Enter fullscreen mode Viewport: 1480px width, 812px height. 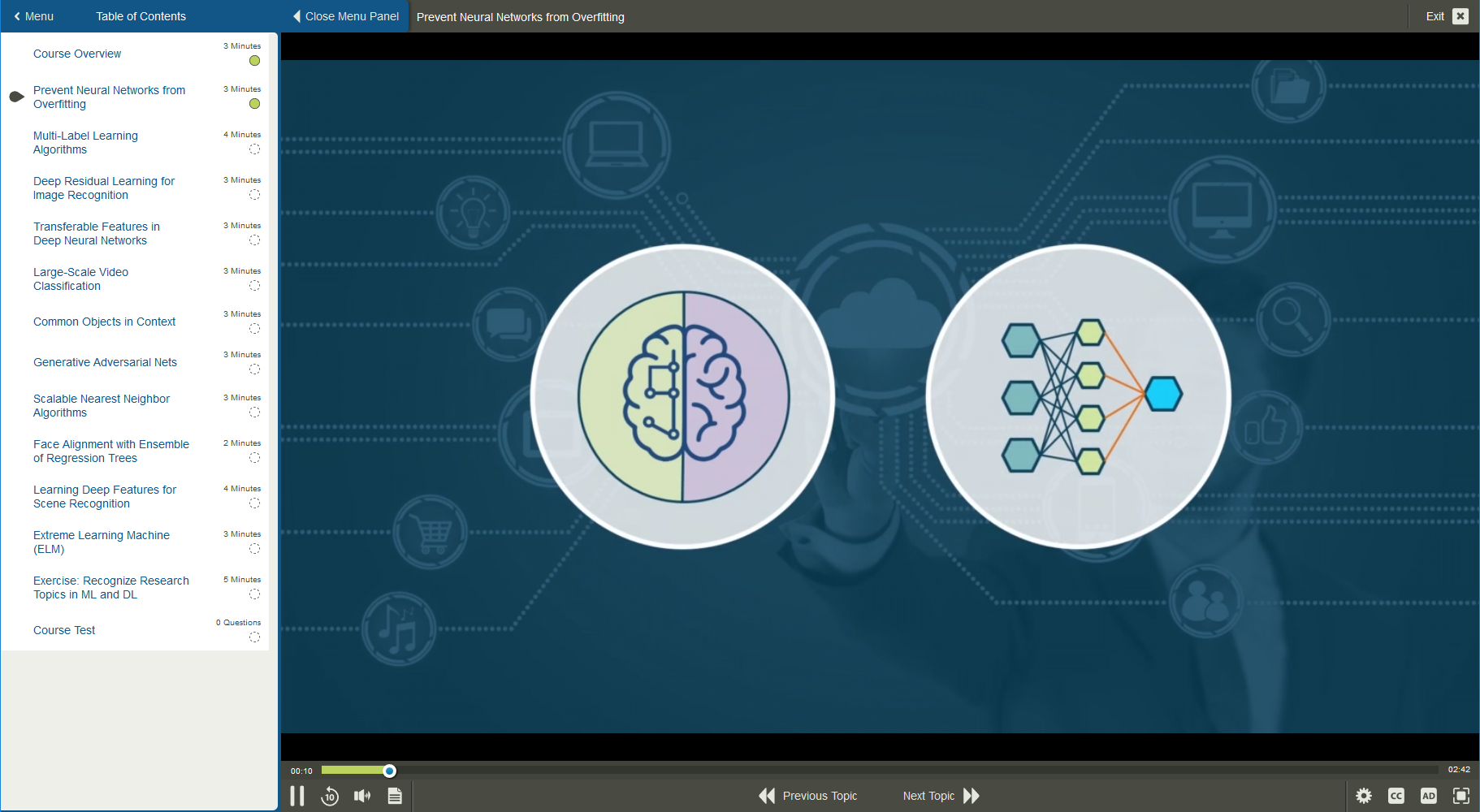(x=1461, y=796)
